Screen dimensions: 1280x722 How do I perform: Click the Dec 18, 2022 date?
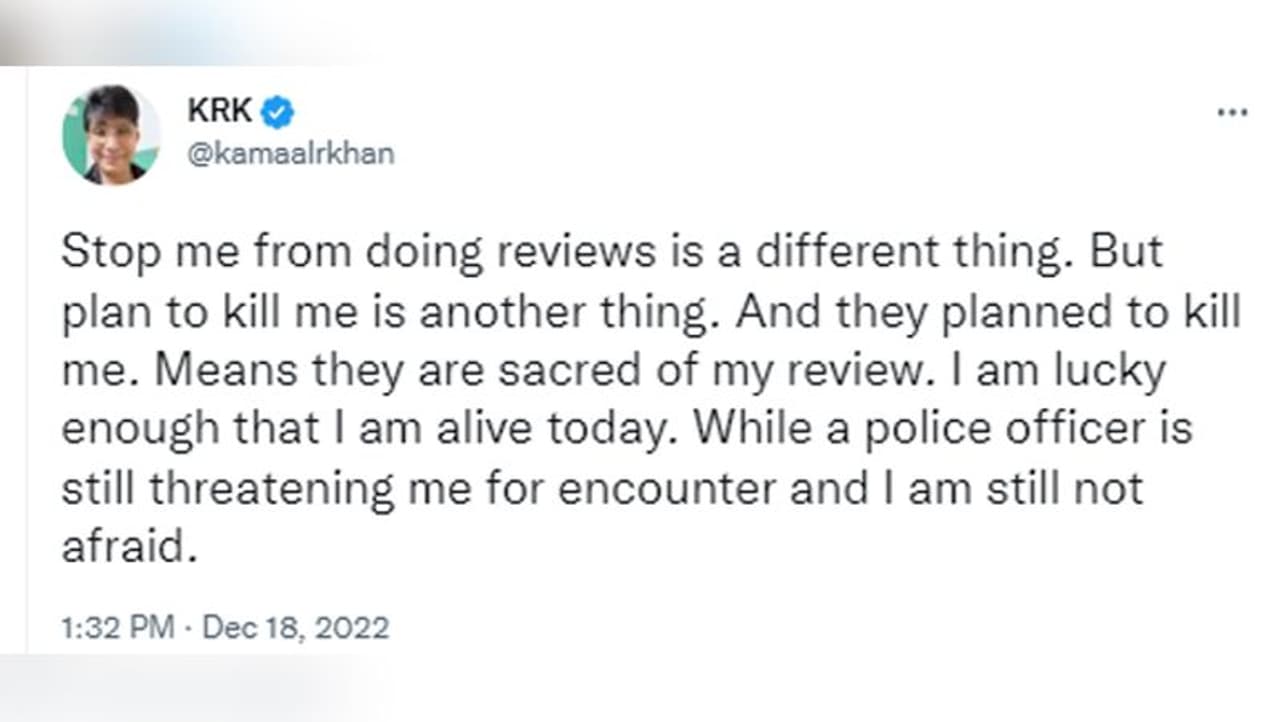pos(295,628)
